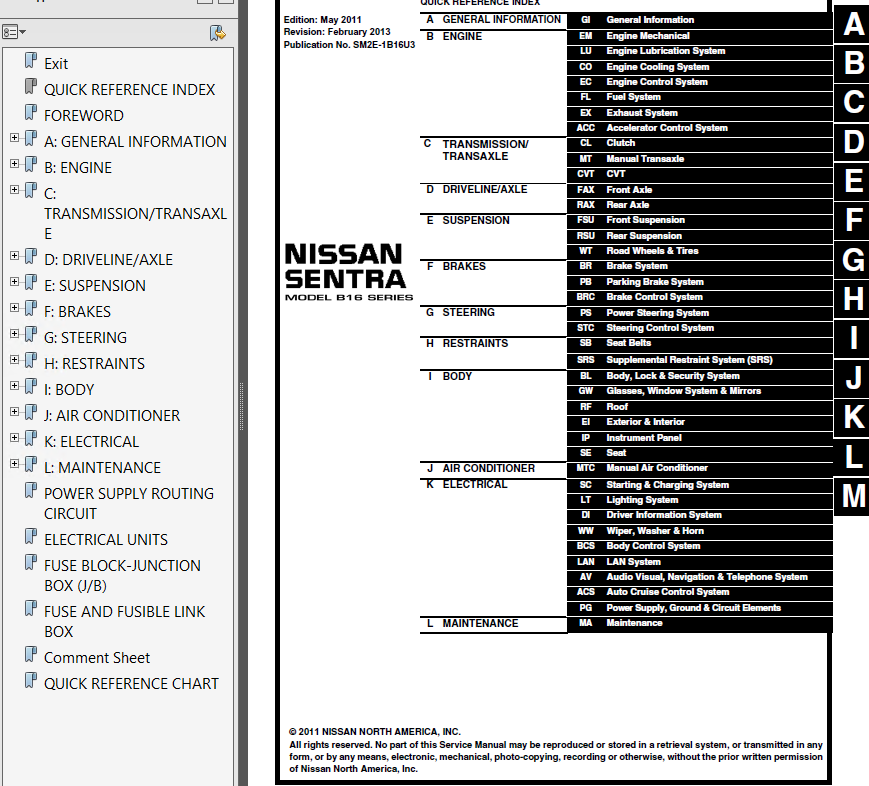Expand the J: AIR CONDITIONER bookmark
Image resolution: width=869 pixels, height=786 pixels.
pos(14,412)
